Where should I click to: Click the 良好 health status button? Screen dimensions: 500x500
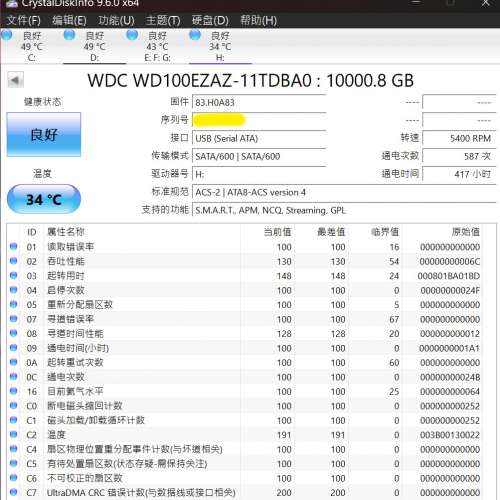tap(44, 135)
